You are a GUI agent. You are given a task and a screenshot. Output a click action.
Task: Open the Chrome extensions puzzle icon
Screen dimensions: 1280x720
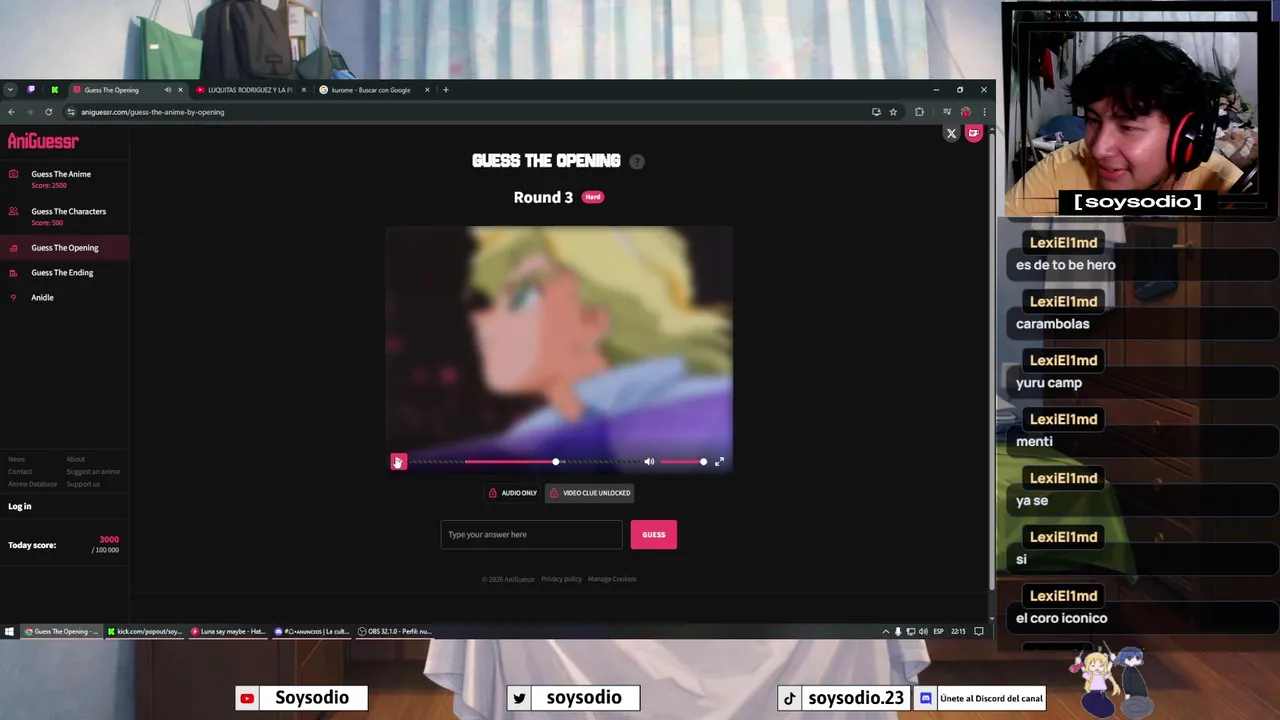click(919, 112)
